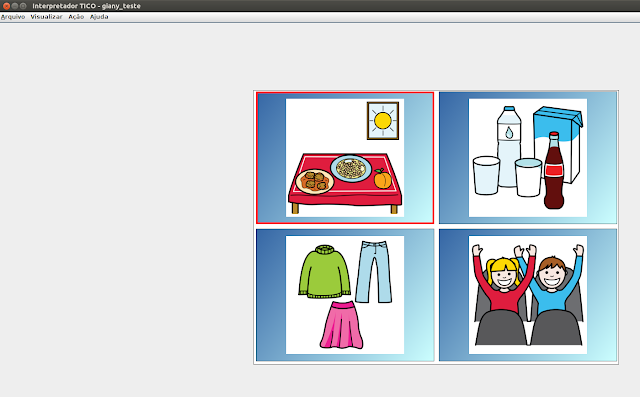Open the Ajuda menu

[99, 17]
